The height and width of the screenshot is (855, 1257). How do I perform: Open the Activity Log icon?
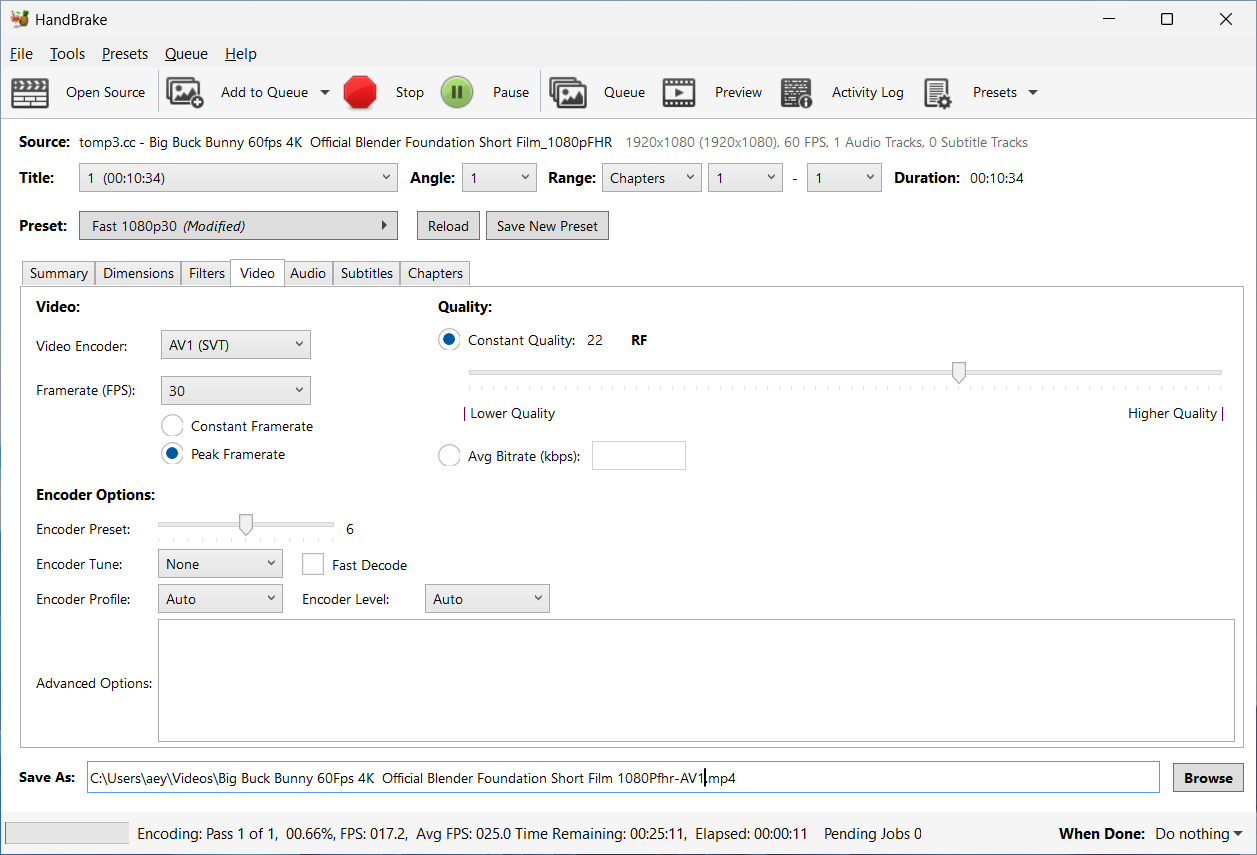coord(796,92)
